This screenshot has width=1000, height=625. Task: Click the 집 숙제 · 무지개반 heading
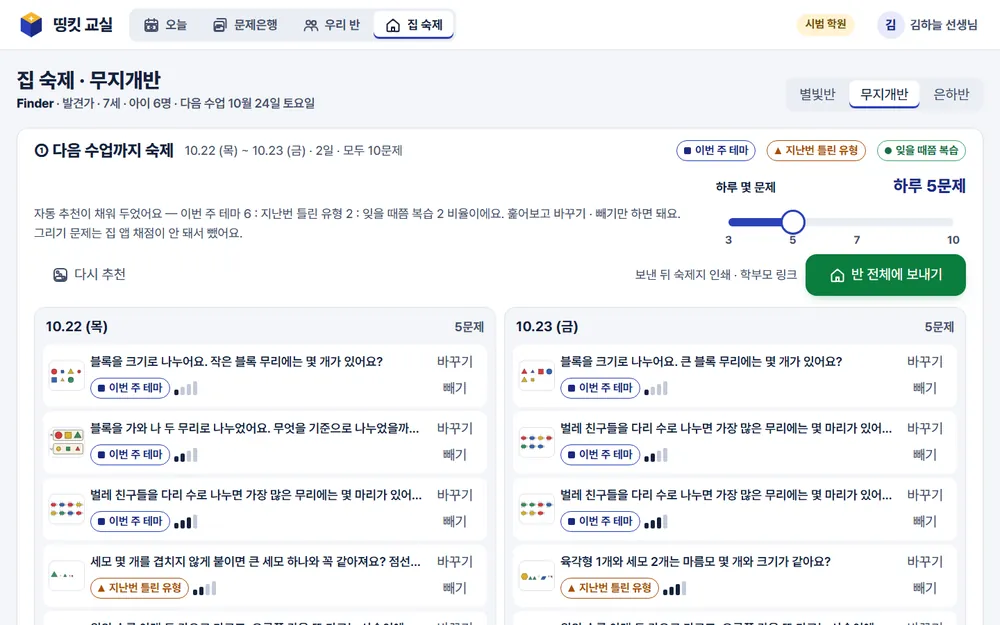pyautogui.click(x=89, y=80)
